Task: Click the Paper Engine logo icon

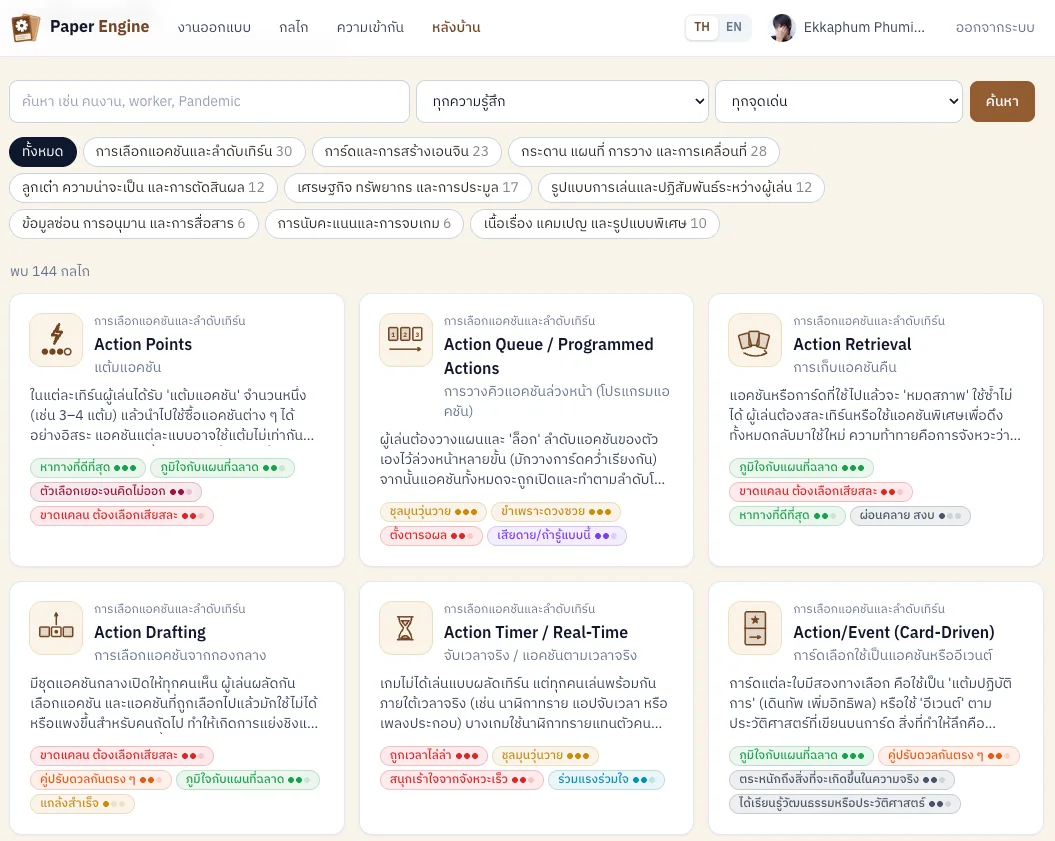Action: pyautogui.click(x=25, y=28)
